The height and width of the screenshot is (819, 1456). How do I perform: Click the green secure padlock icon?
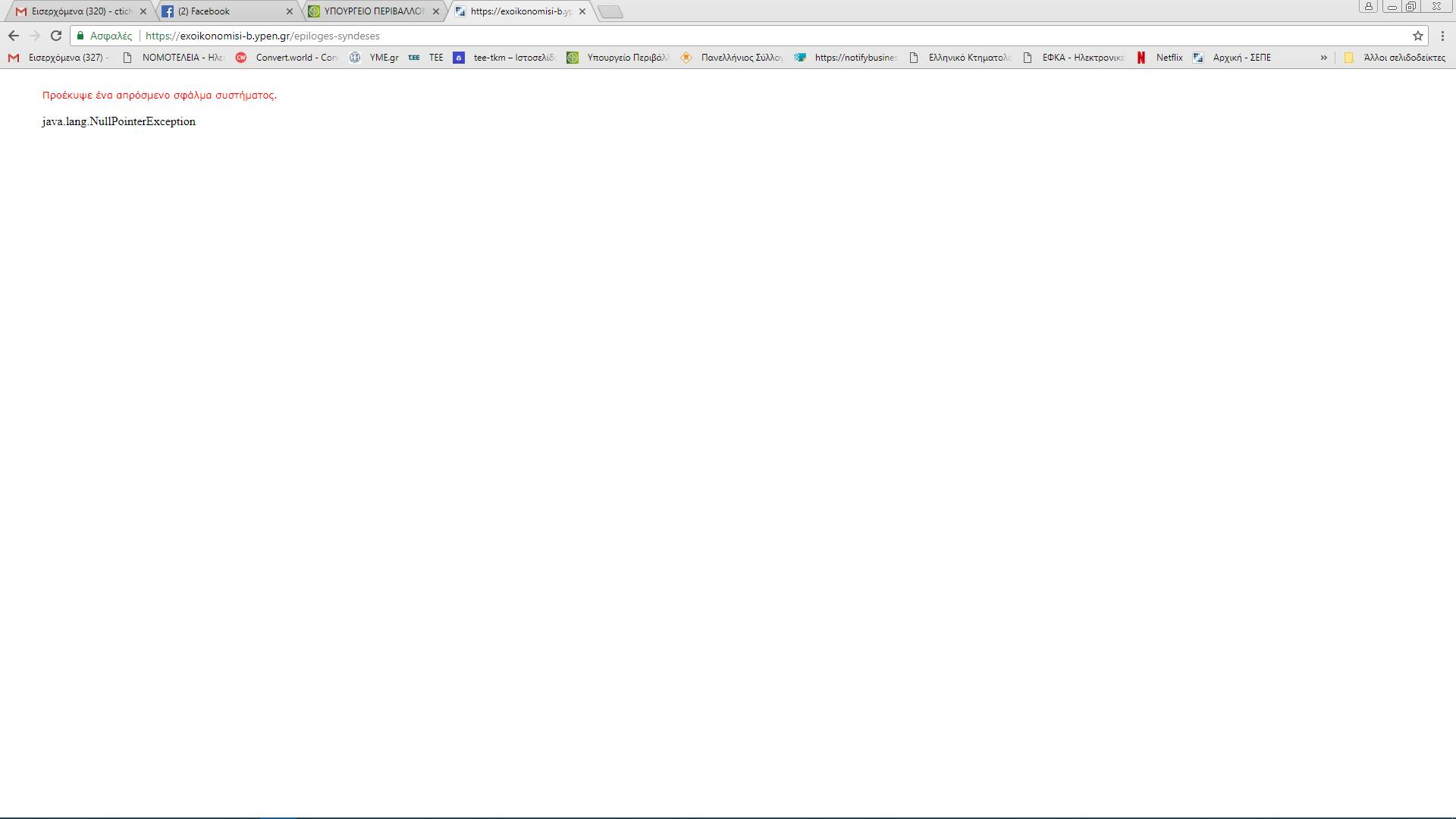click(80, 36)
